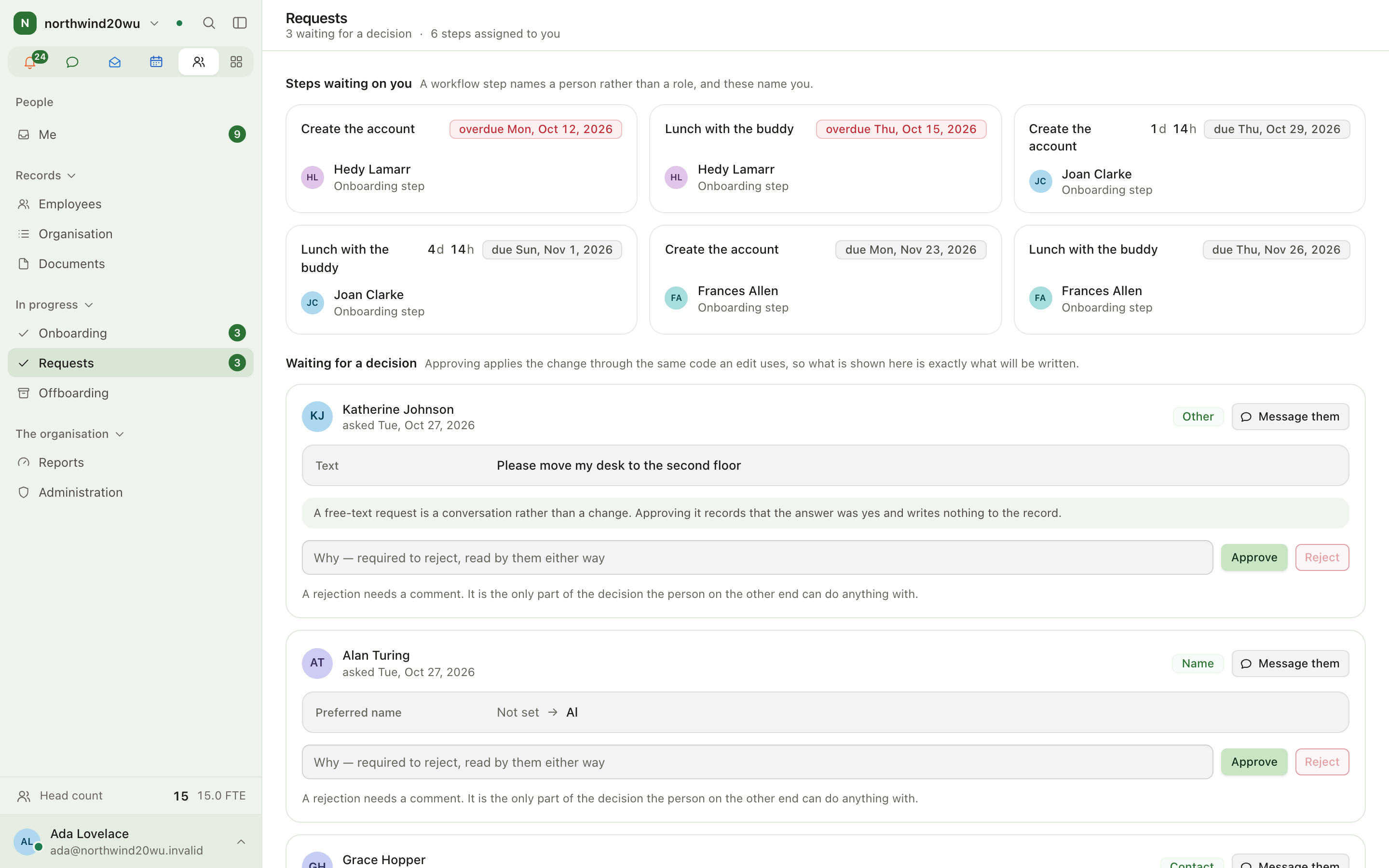The height and width of the screenshot is (868, 1389).
Task: Click Katherine Johnson's KJ avatar
Action: tap(317, 416)
